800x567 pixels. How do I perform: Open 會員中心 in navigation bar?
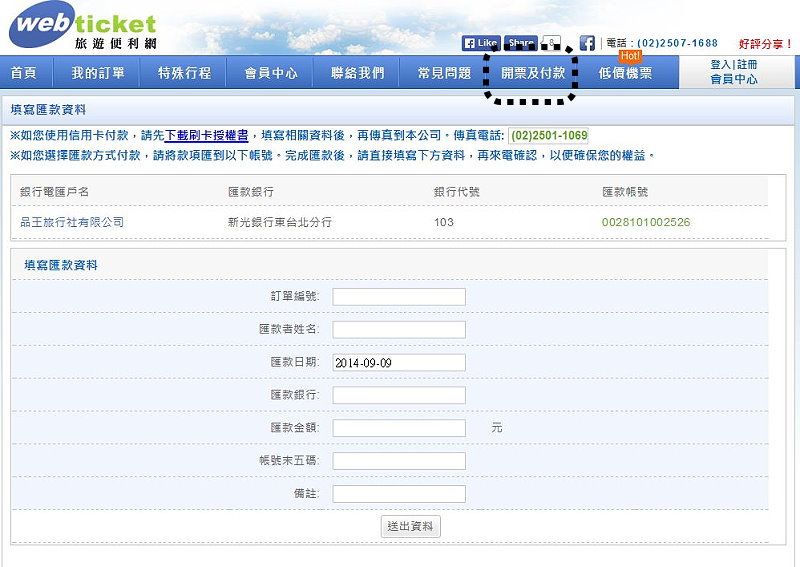[271, 73]
